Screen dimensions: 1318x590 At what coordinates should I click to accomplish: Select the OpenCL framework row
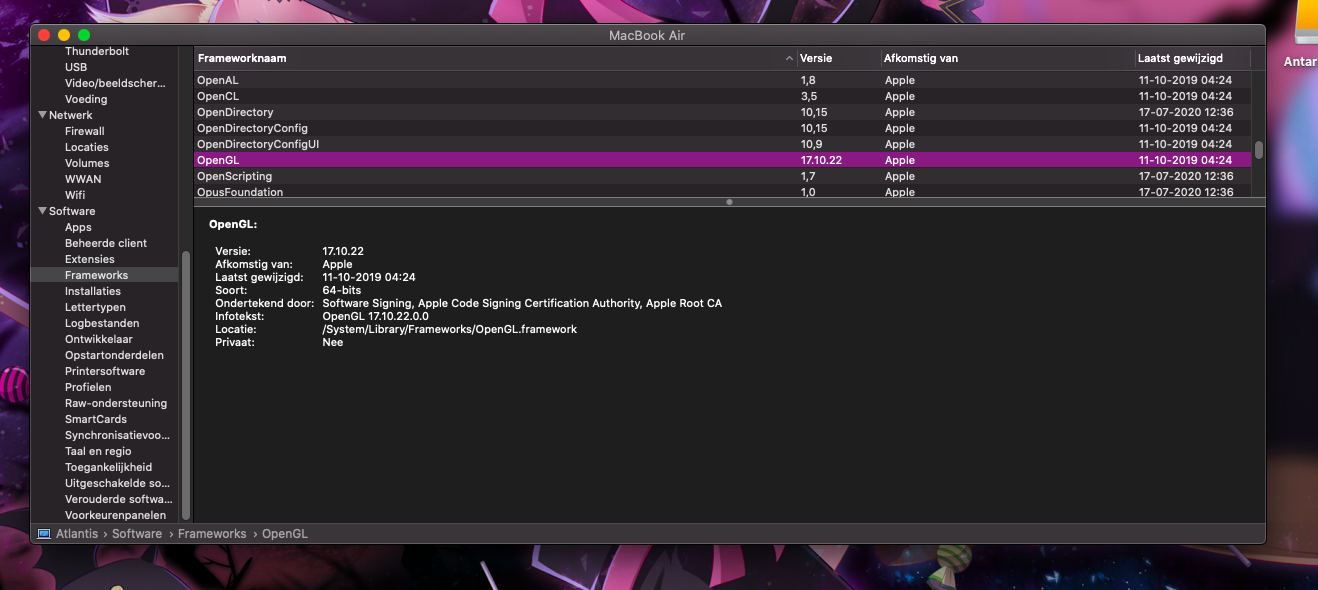tap(722, 96)
